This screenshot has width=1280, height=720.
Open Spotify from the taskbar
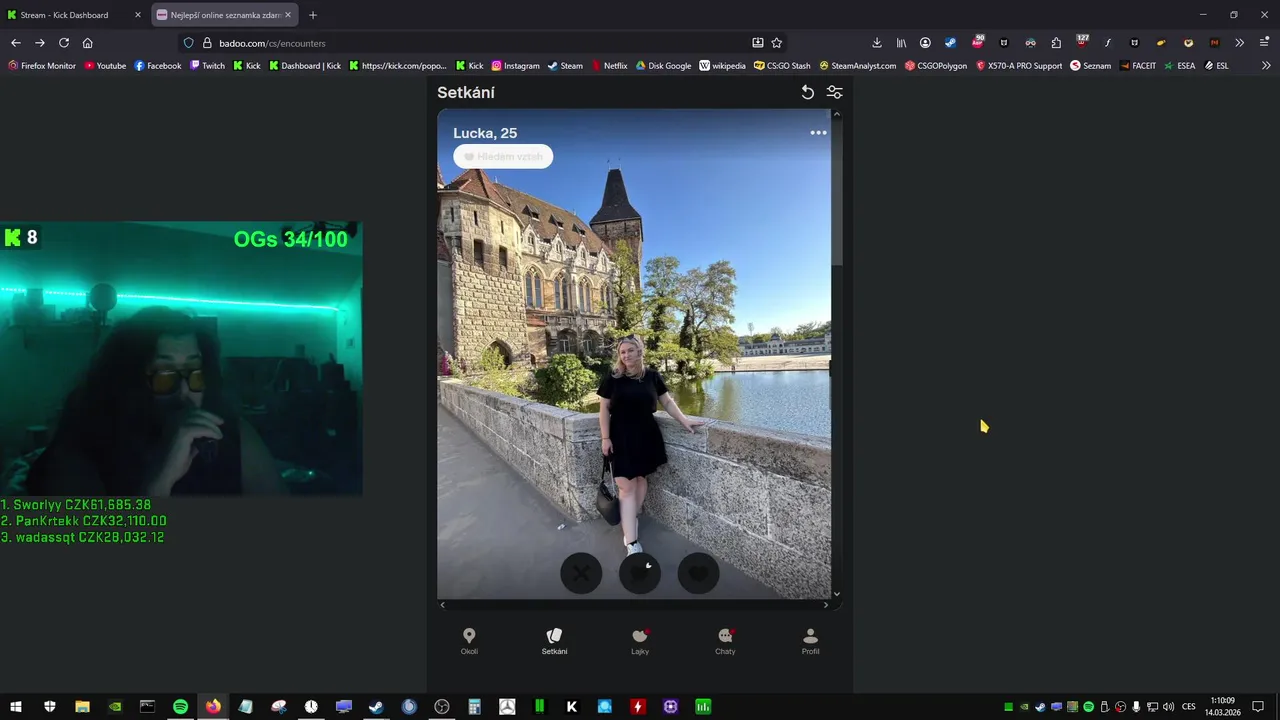[x=180, y=706]
